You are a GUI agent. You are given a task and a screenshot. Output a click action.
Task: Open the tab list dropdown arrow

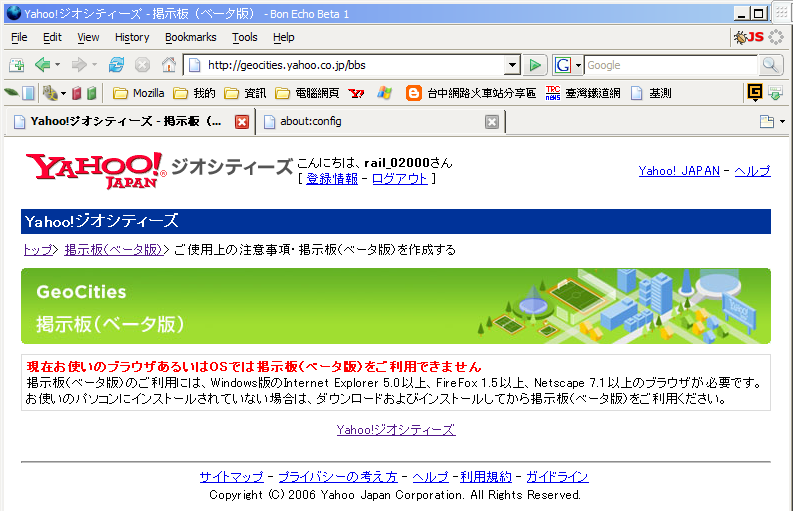pos(782,122)
